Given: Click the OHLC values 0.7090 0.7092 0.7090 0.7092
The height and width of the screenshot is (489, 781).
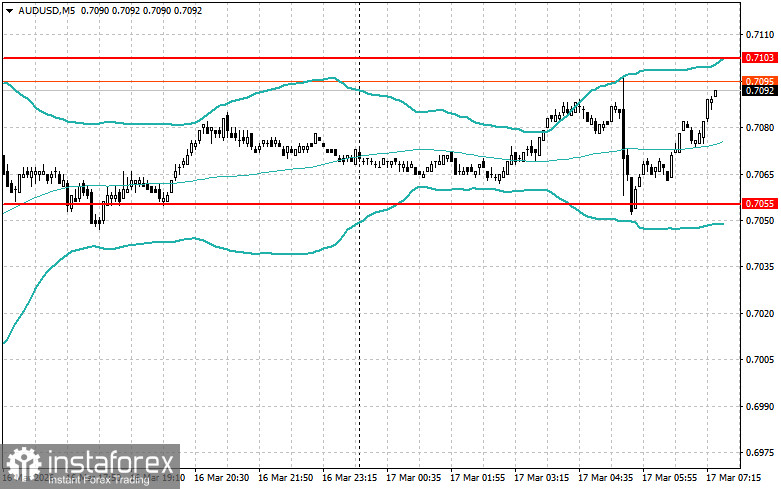Looking at the screenshot, I should tap(141, 10).
